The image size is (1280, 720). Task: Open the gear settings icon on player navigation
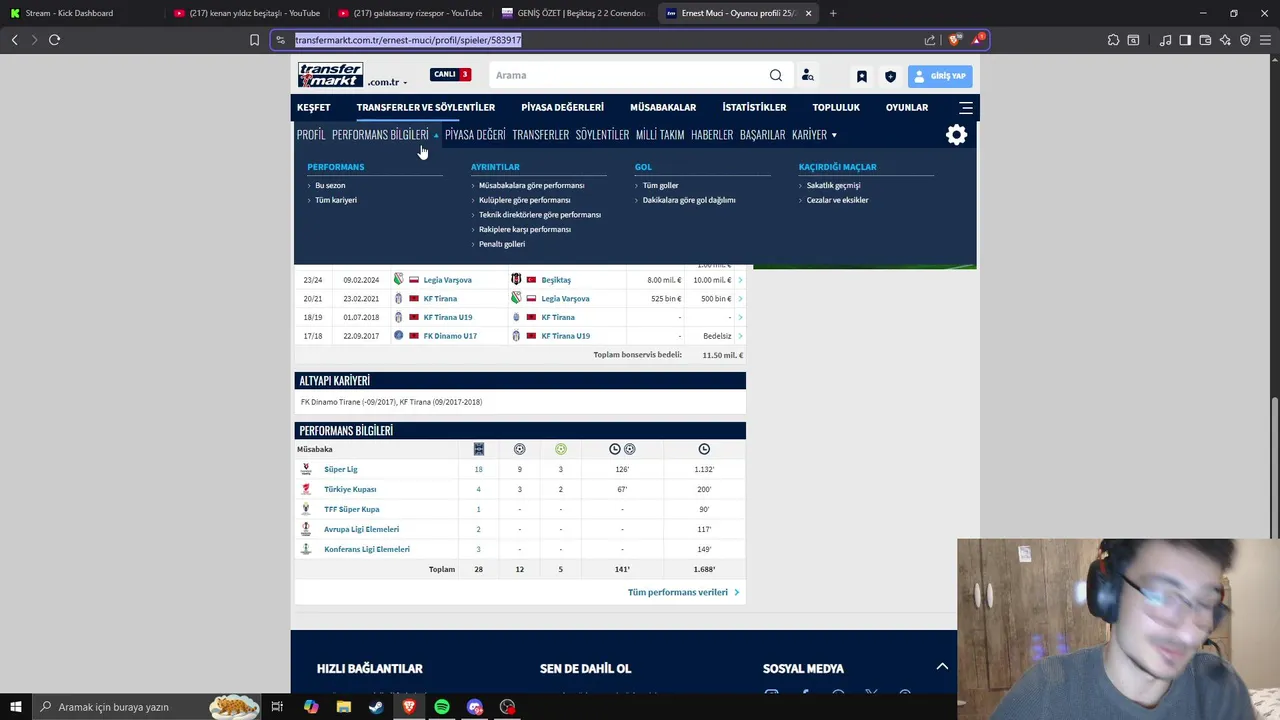957,135
